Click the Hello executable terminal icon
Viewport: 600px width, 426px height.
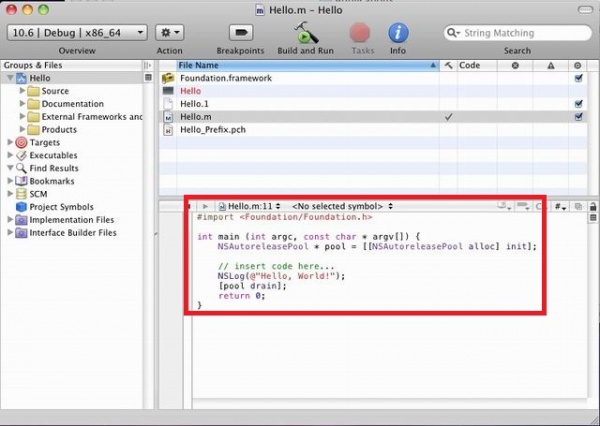(x=168, y=91)
